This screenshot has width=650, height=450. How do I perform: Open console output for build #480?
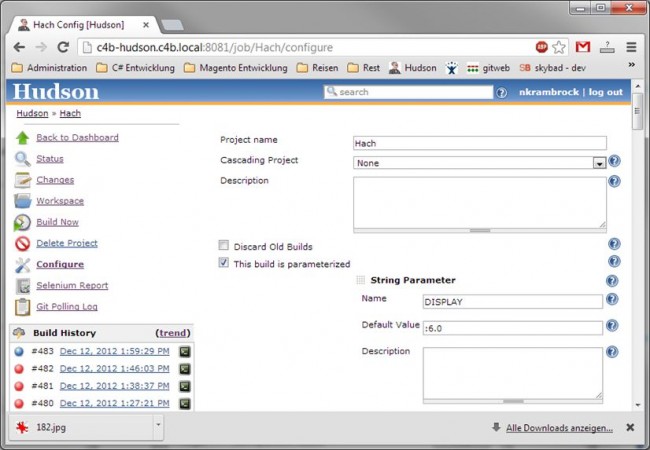point(184,404)
